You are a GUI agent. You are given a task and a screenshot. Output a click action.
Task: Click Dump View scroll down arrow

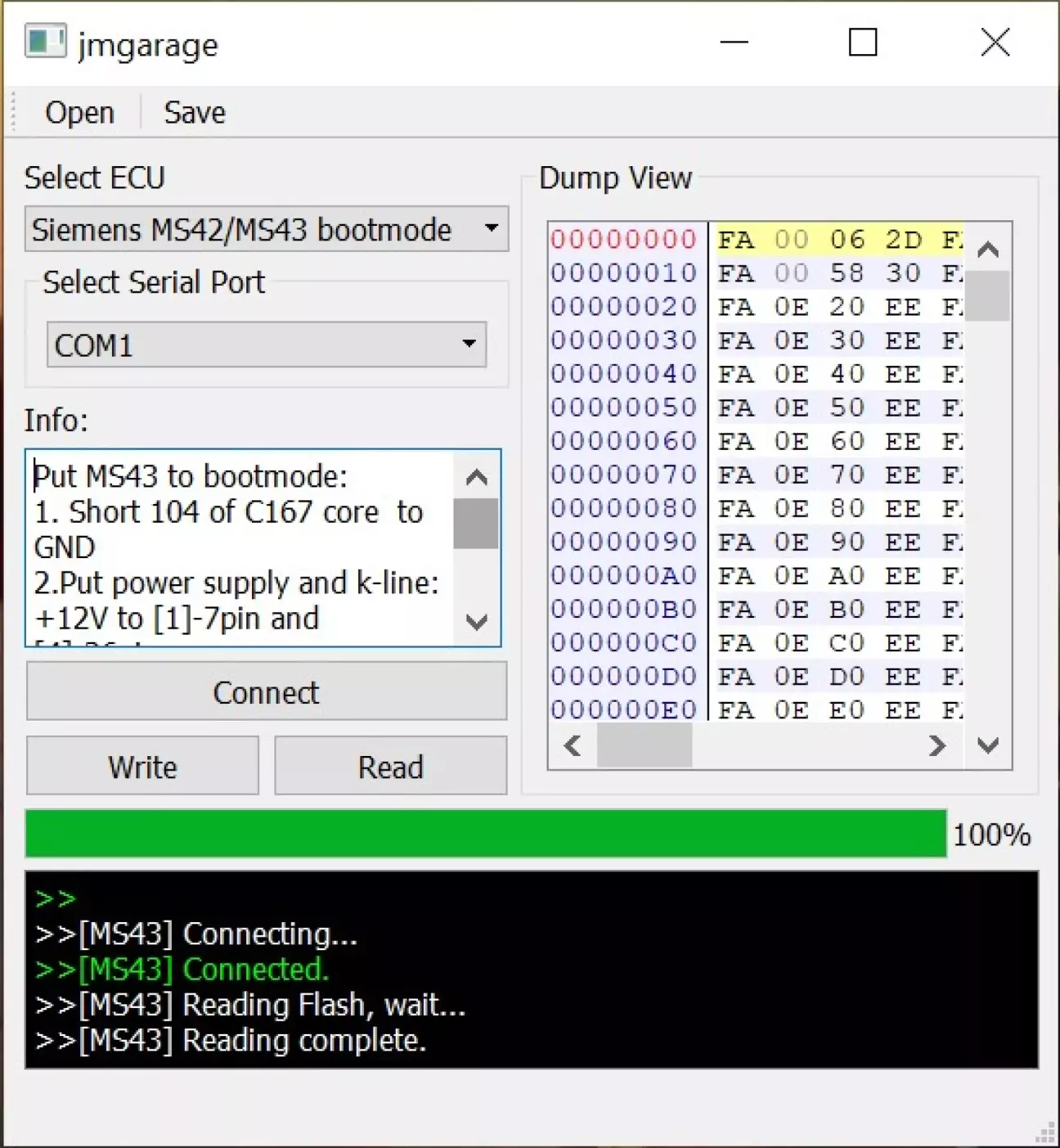click(x=988, y=745)
